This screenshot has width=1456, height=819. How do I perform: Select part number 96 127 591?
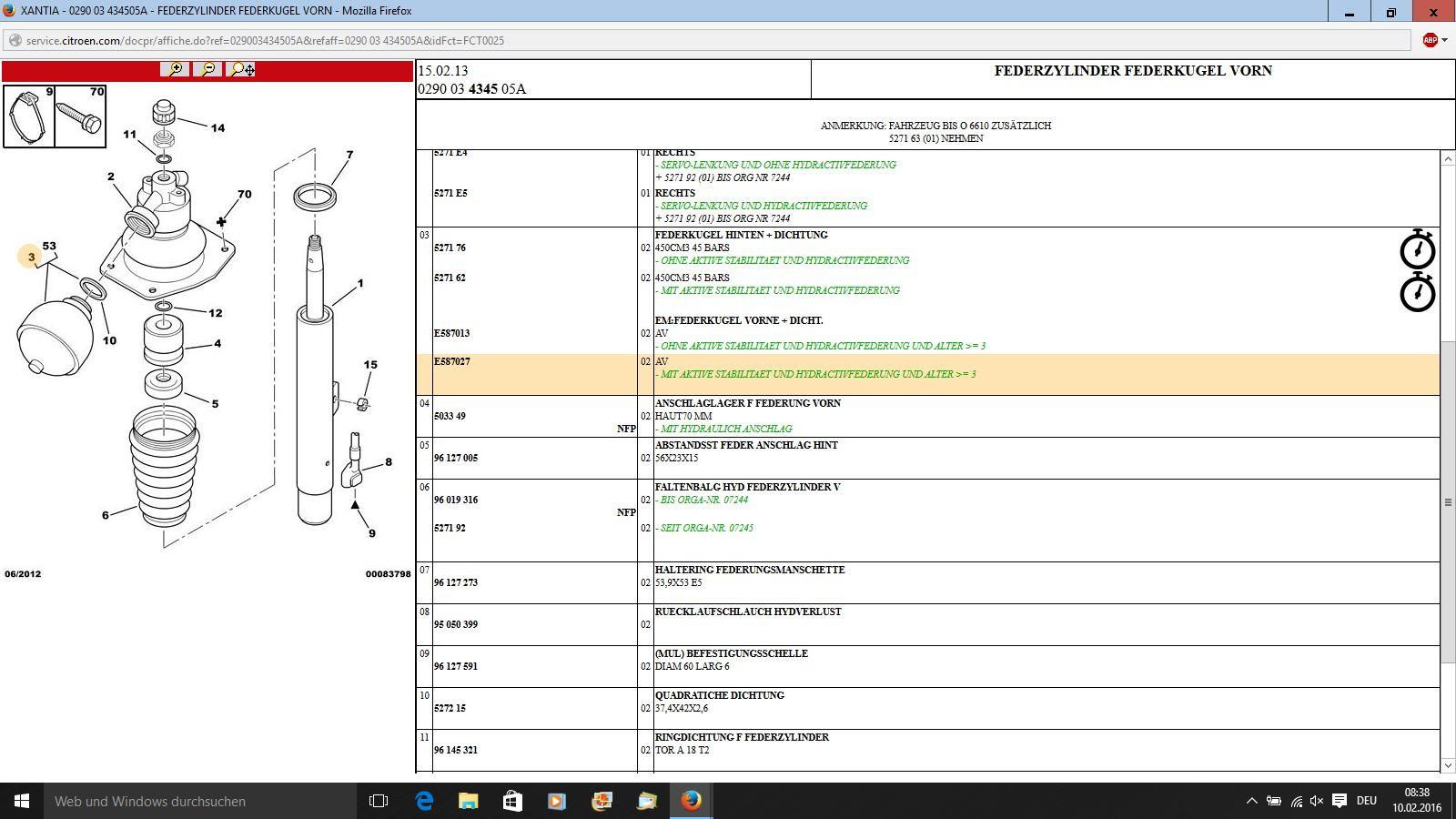coord(456,666)
